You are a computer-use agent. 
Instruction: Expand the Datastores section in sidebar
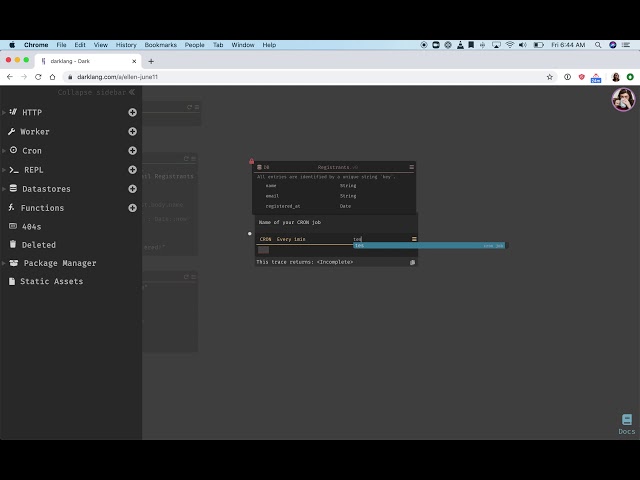[x=4, y=189]
